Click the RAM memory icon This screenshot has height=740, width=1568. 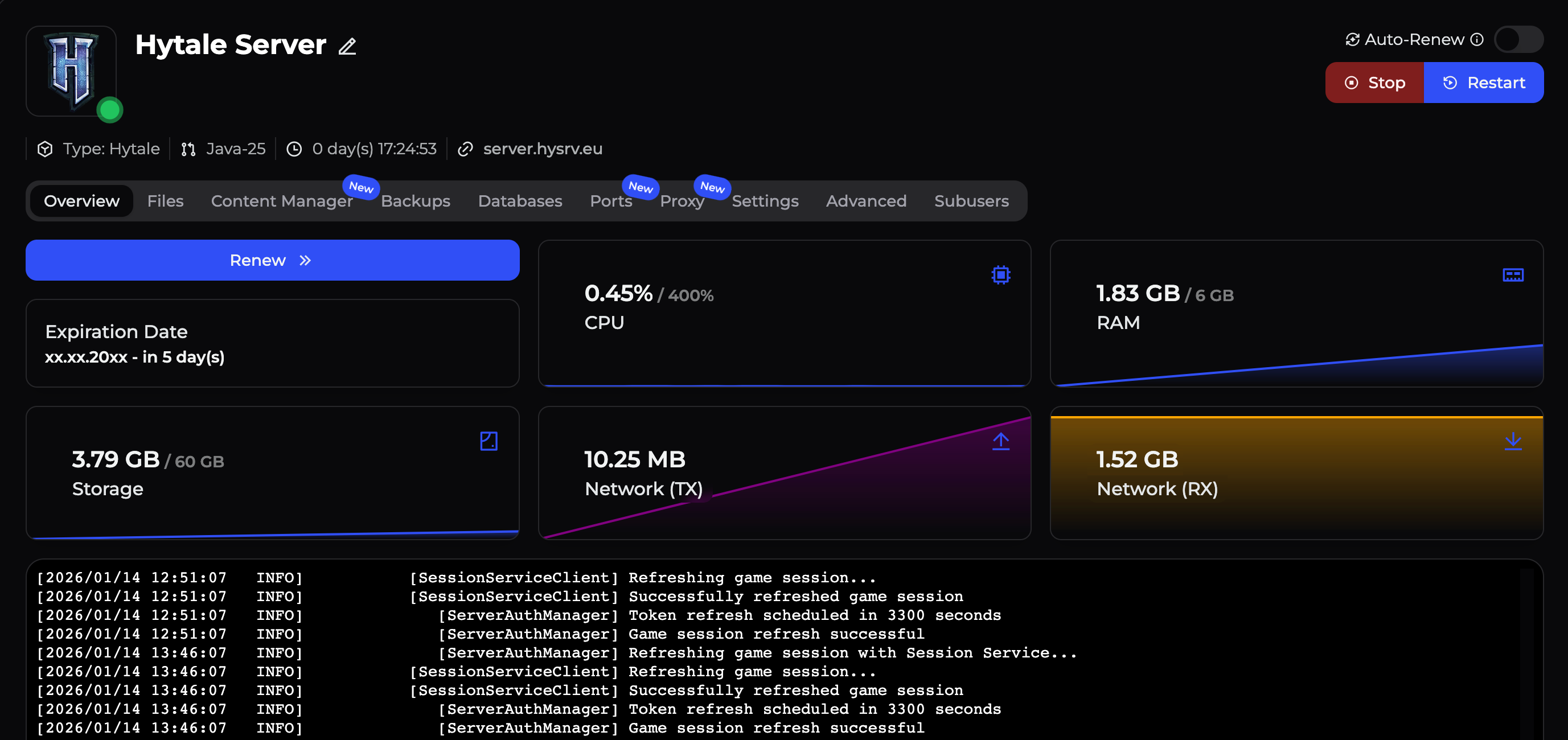[1513, 275]
